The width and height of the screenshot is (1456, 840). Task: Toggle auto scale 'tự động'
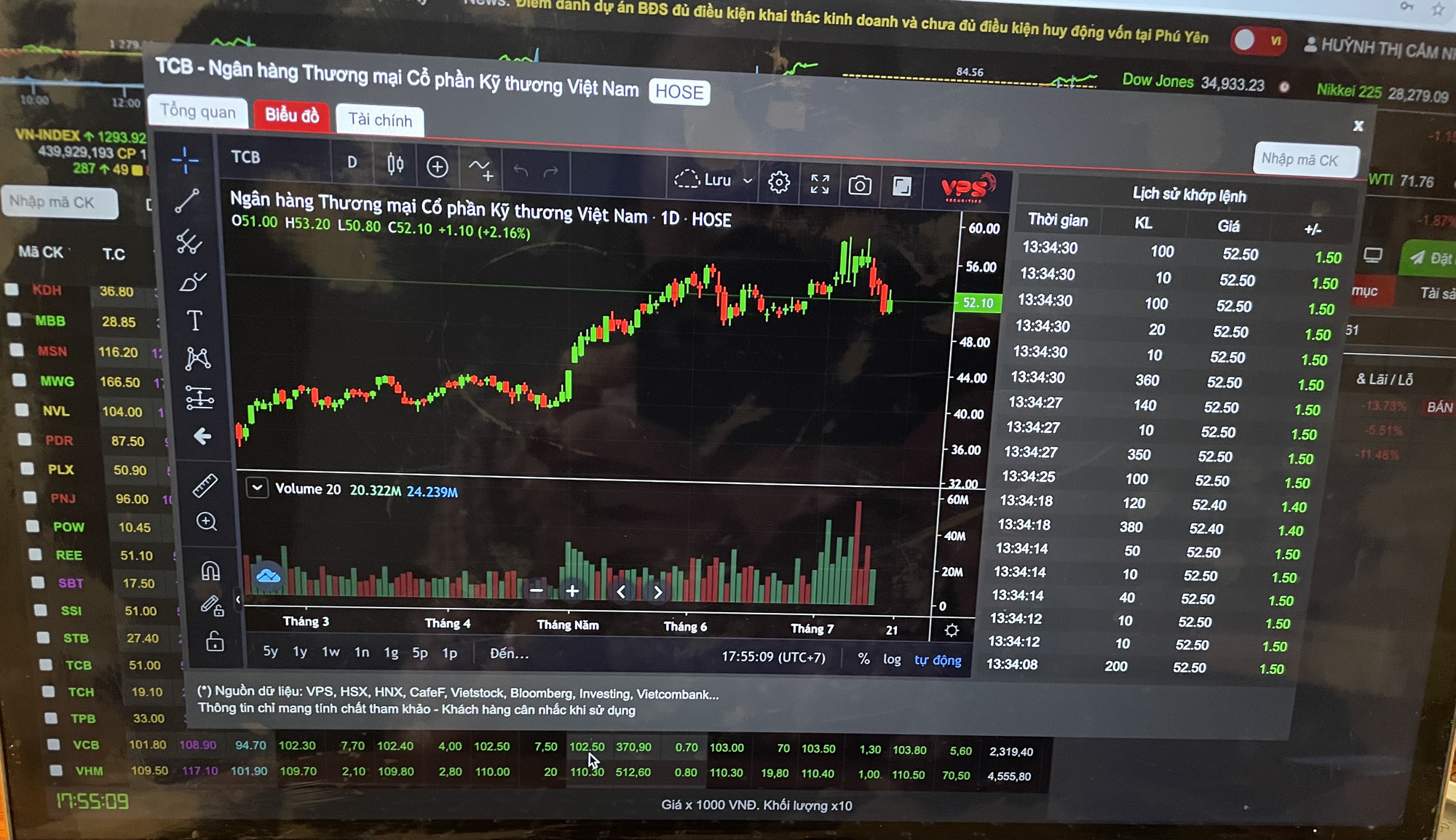[938, 660]
